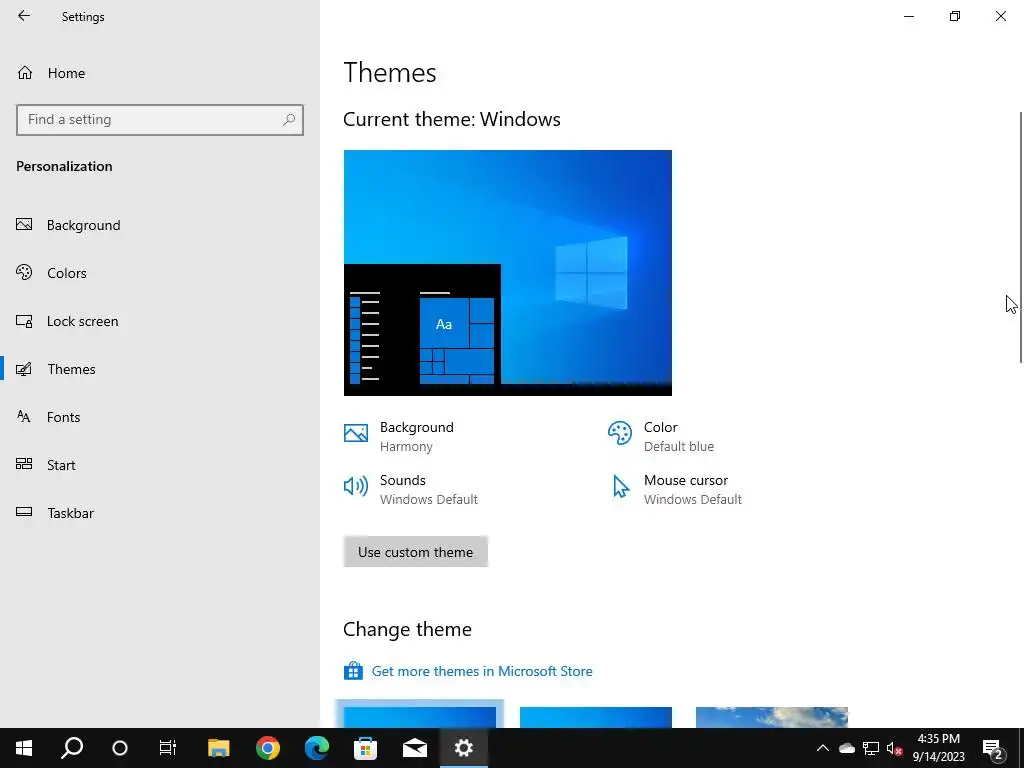Viewport: 1024px width, 768px height.
Task: Select the sky and clouds theme thumbnail
Action: 772,717
